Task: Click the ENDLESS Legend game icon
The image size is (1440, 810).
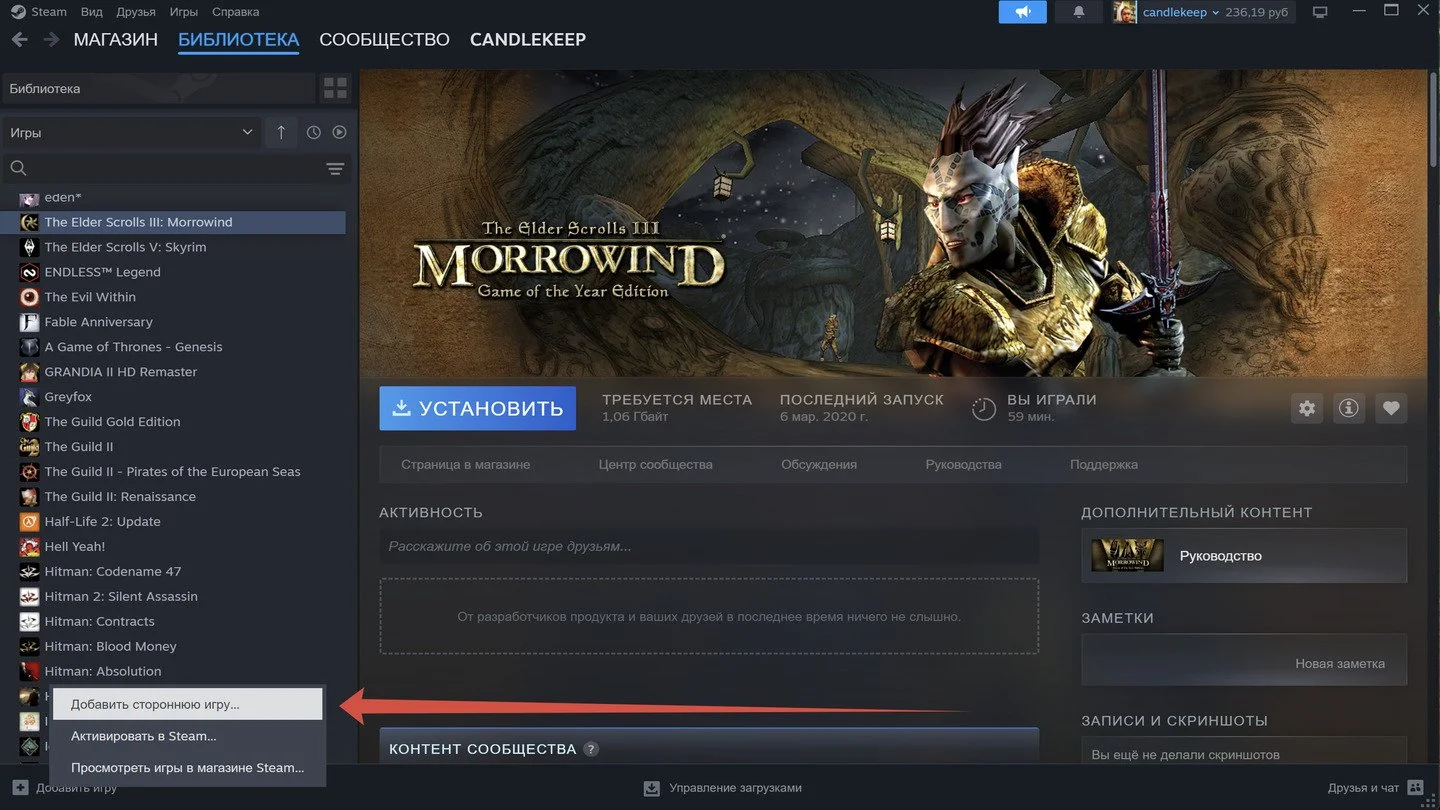Action: click(x=29, y=272)
